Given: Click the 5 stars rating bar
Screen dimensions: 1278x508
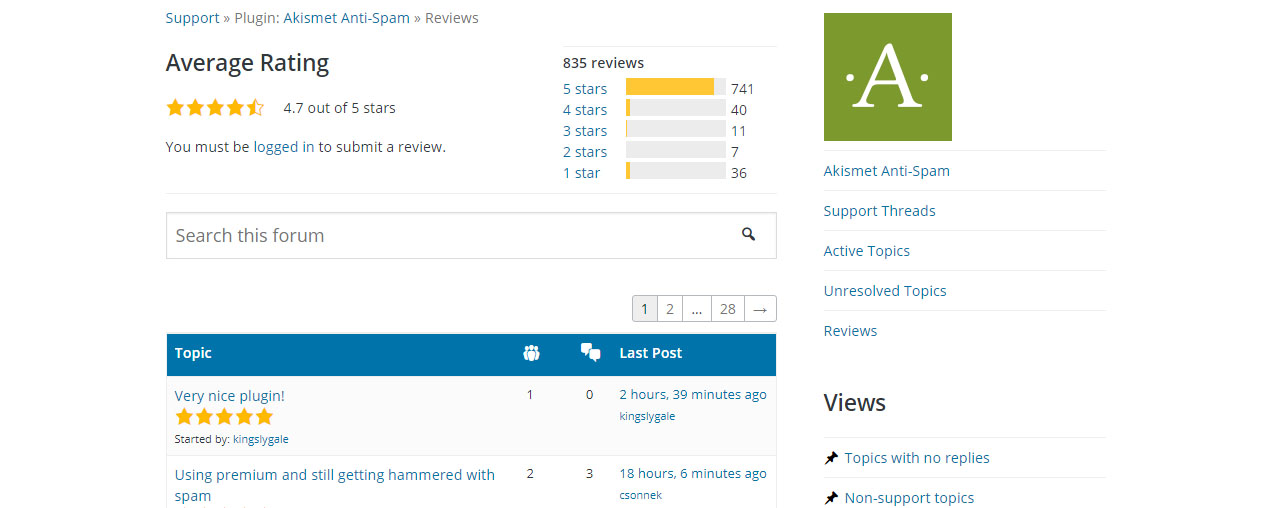Looking at the screenshot, I should (676, 87).
